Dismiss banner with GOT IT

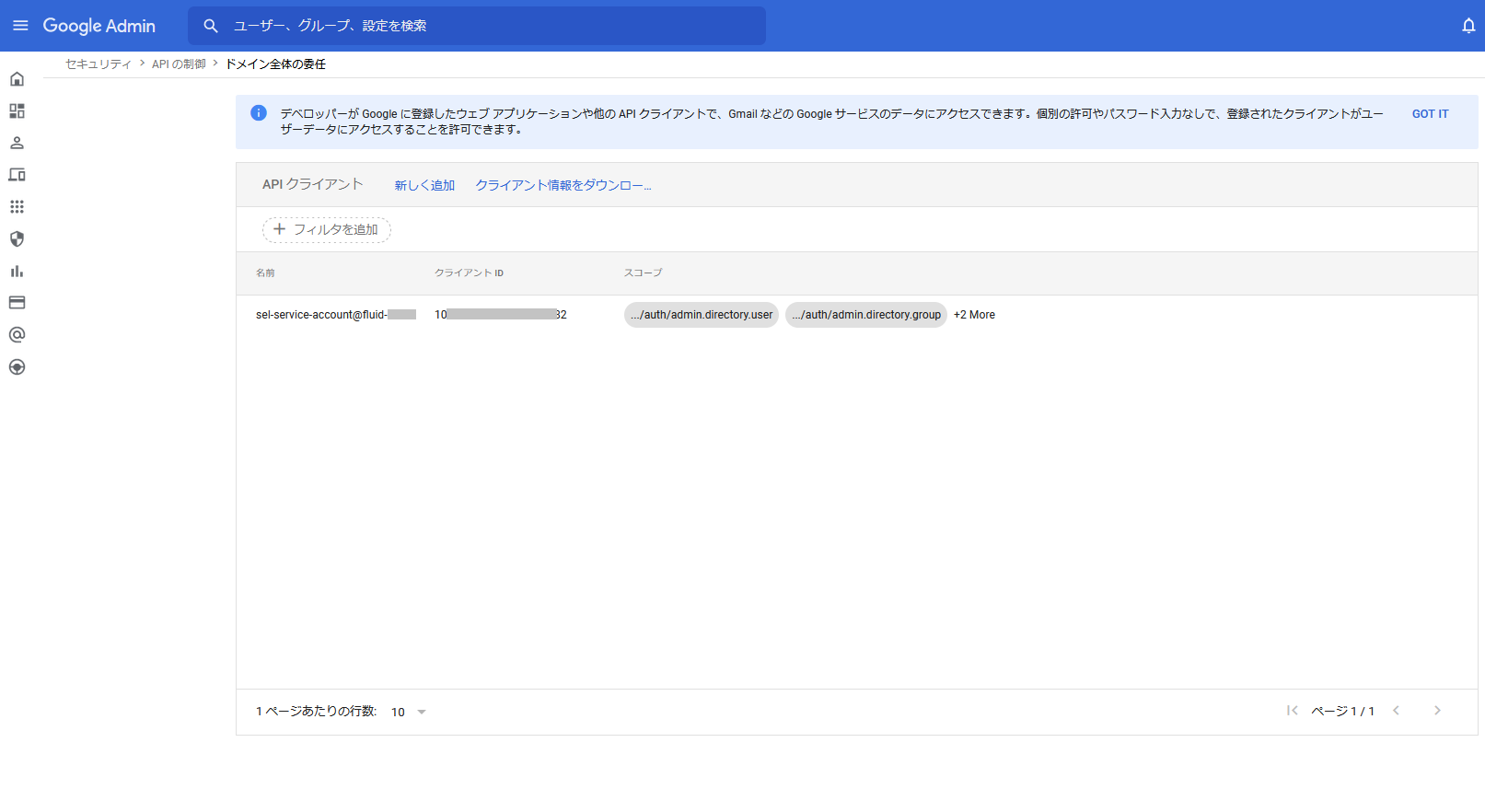pos(1430,114)
